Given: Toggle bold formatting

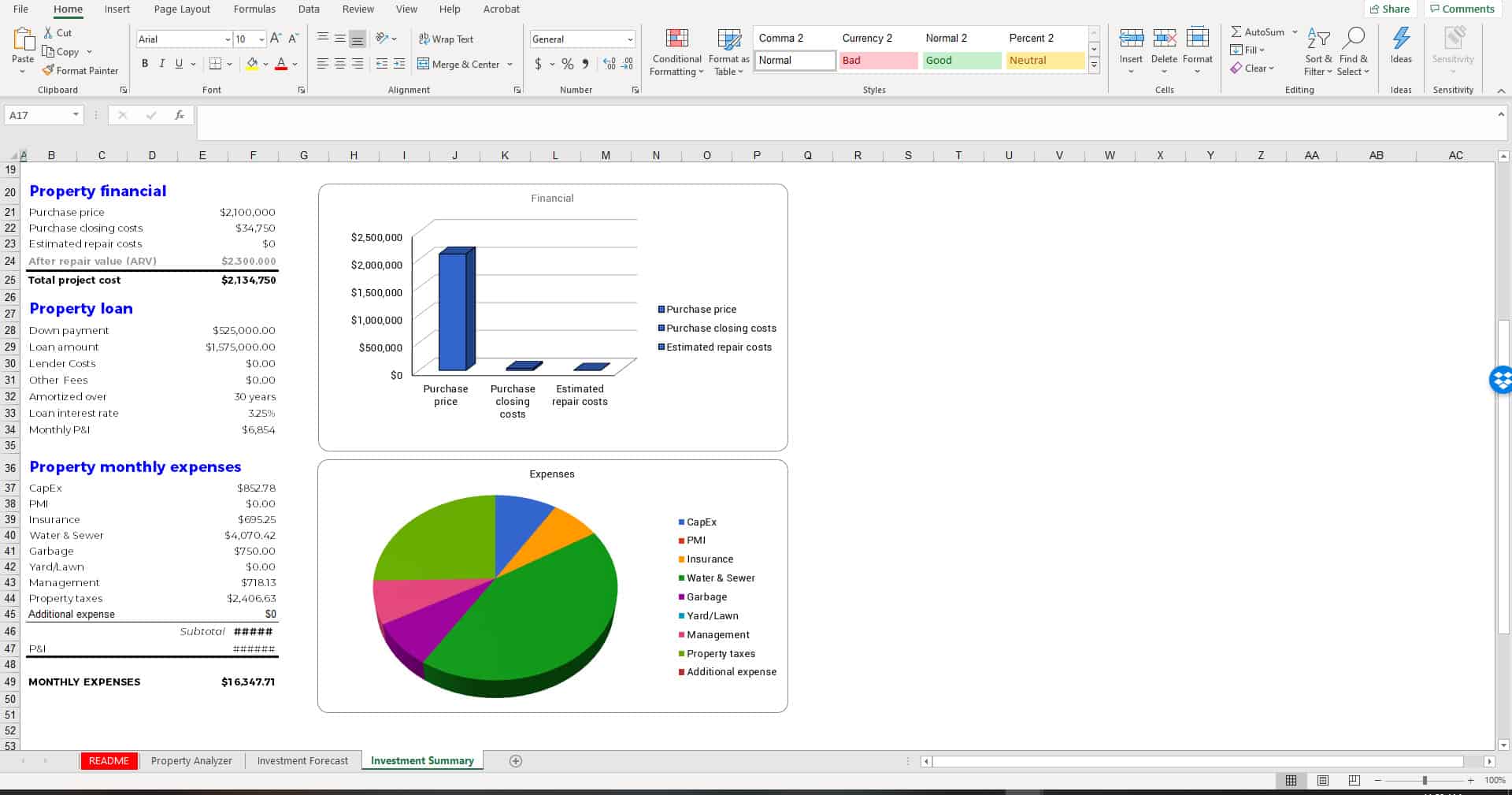Looking at the screenshot, I should tap(144, 64).
